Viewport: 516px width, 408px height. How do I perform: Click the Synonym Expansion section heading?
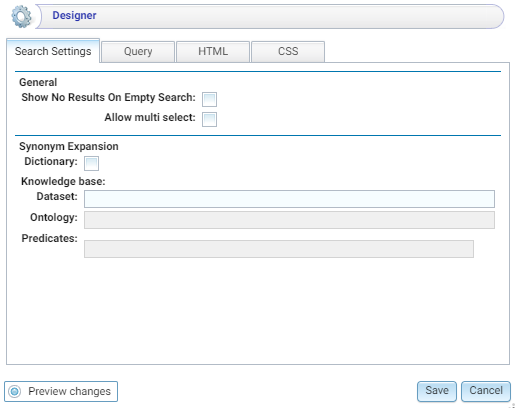(x=69, y=146)
